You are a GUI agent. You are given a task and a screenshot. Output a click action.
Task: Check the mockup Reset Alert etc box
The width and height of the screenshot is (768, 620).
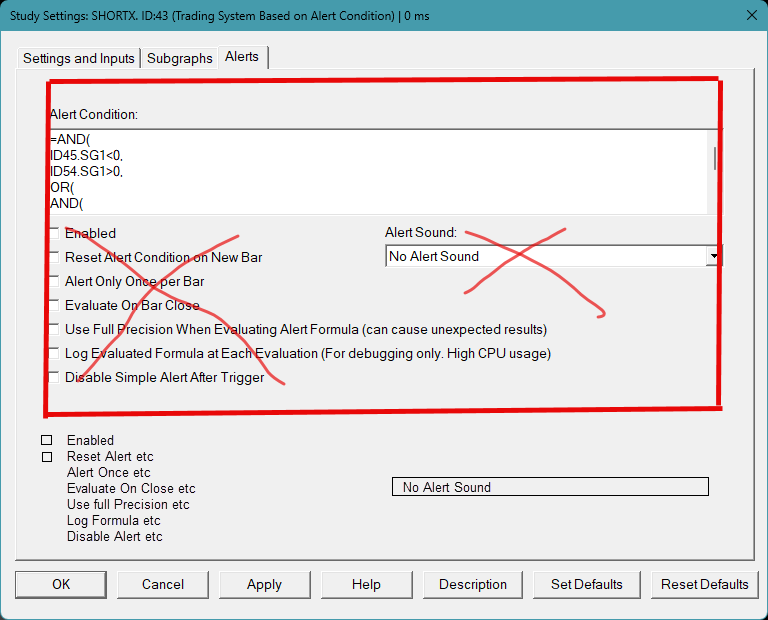click(x=47, y=457)
